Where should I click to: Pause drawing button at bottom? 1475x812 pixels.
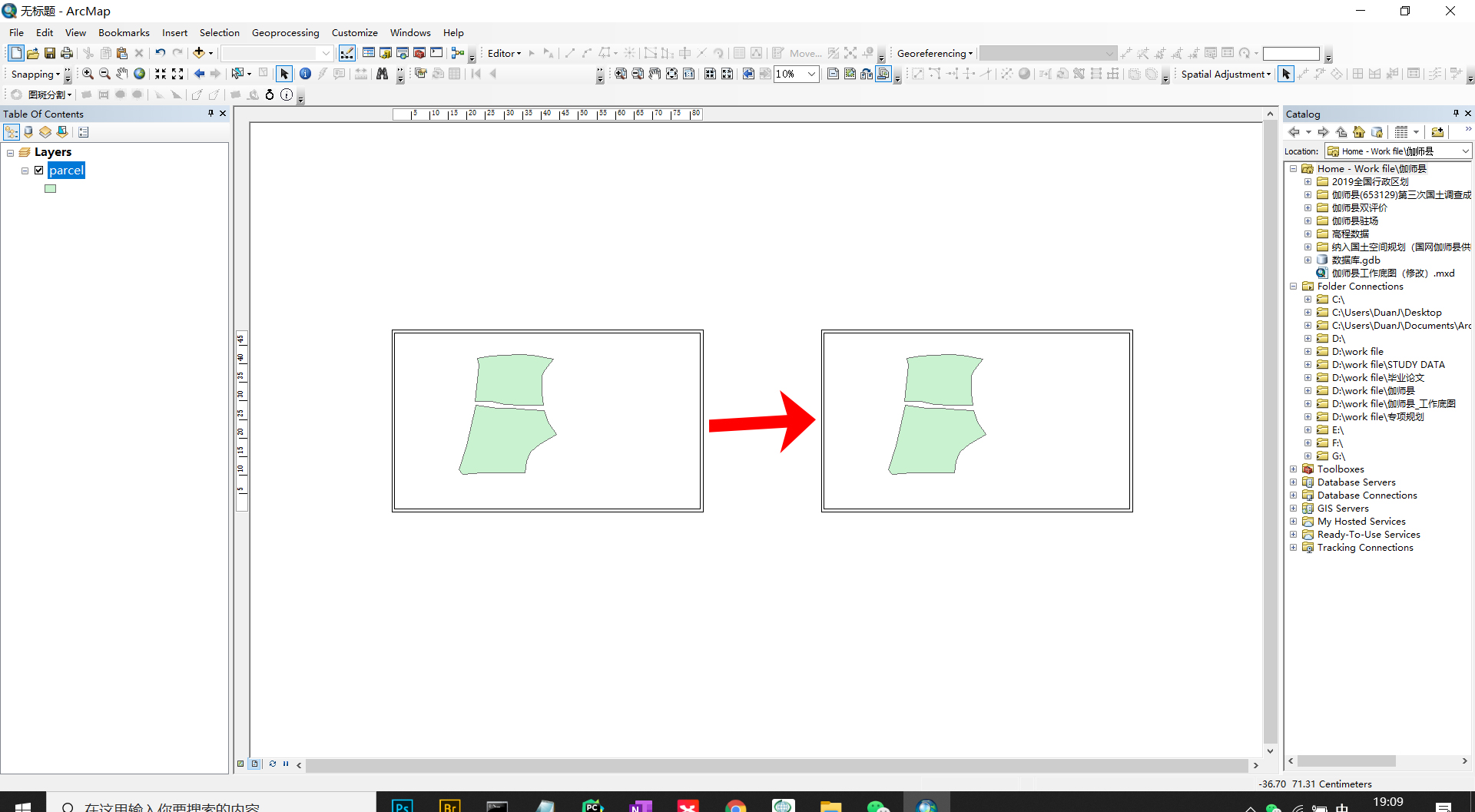(x=286, y=764)
